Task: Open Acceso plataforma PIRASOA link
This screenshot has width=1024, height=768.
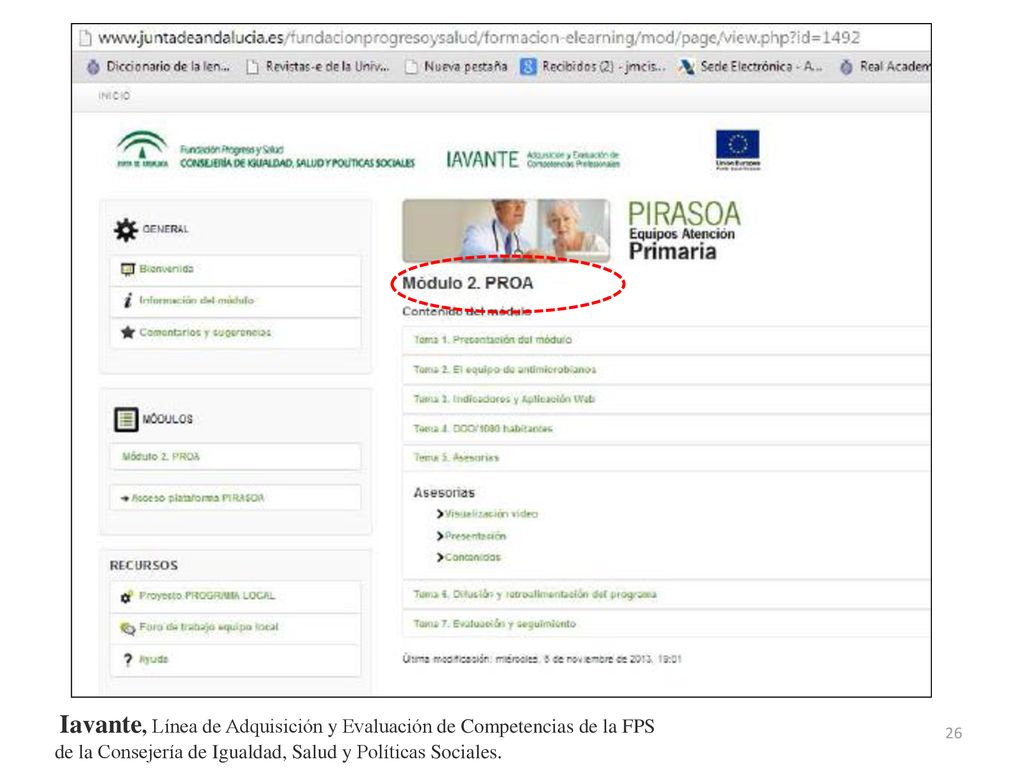Action: [x=235, y=498]
